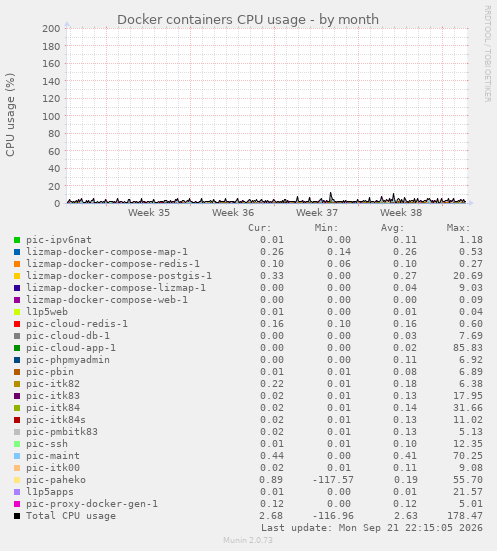The width and height of the screenshot is (497, 551).
Task: Click the magenta pic-proxy-docker-gen-1 swatch
Action: click(x=17, y=504)
